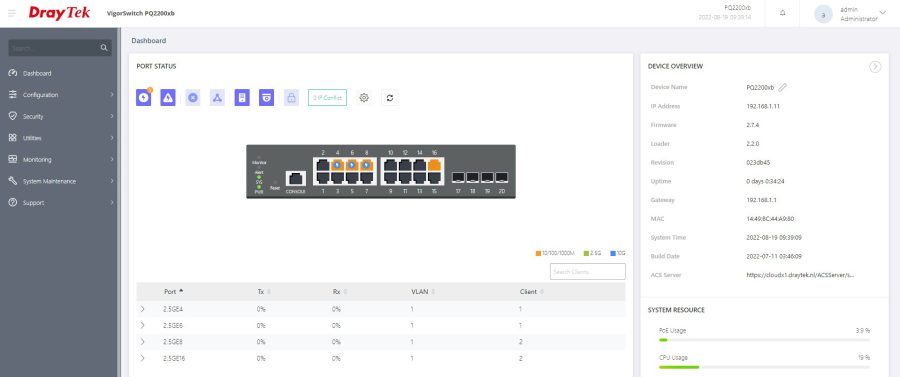Click port 1 on switch diagram
The width and height of the screenshot is (900, 377).
tap(323, 178)
